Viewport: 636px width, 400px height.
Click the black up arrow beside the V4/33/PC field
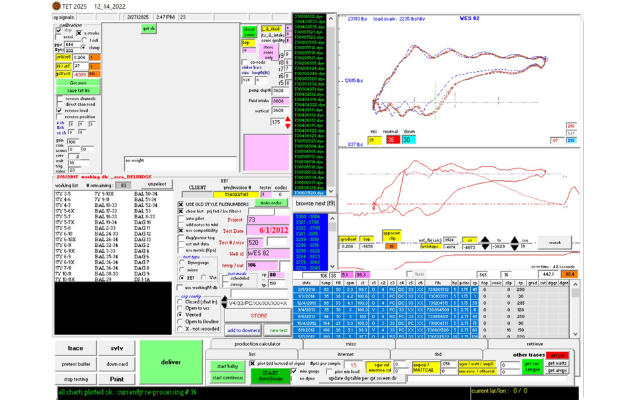tap(224, 299)
